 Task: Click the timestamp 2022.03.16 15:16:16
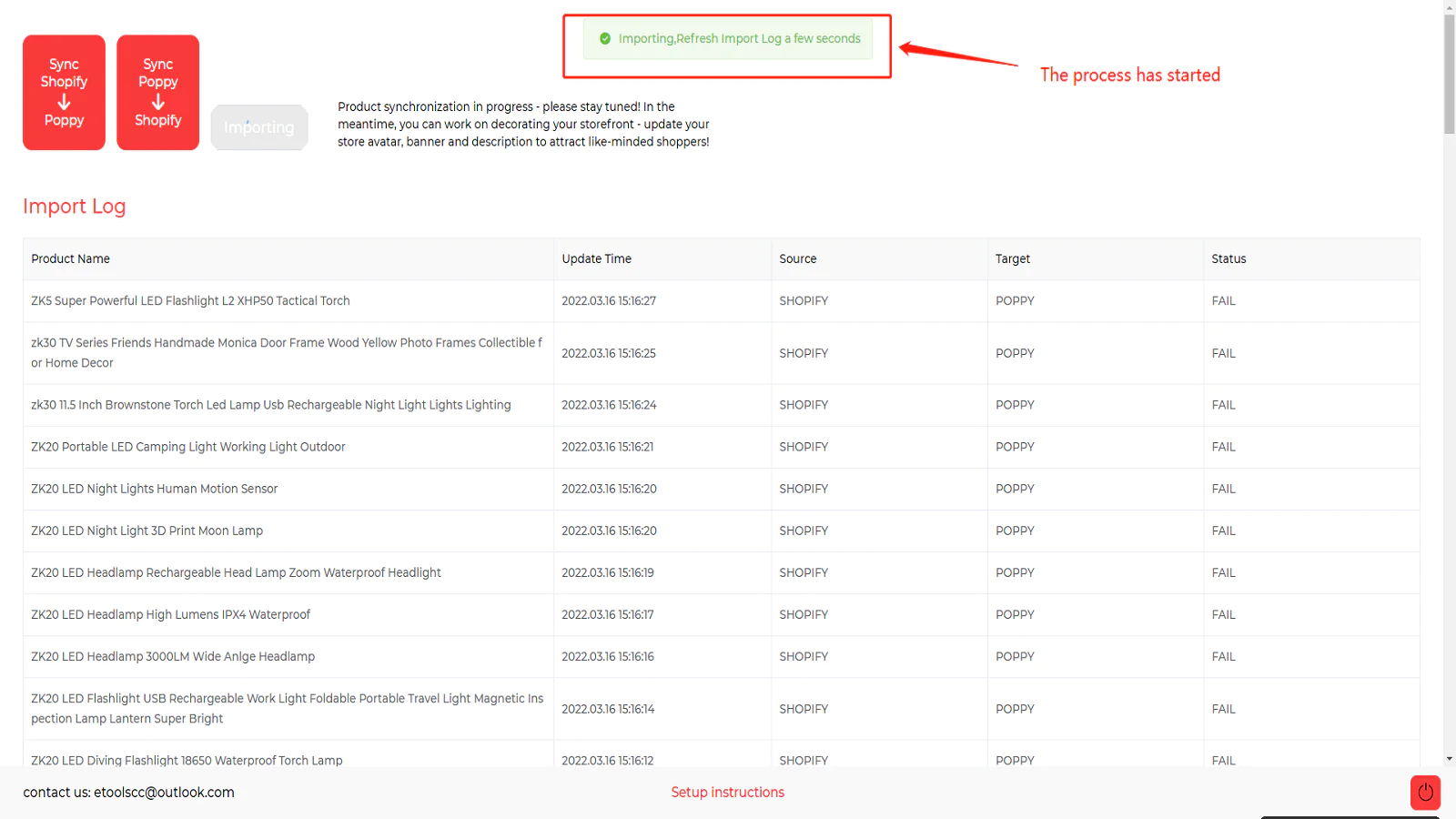pos(608,656)
